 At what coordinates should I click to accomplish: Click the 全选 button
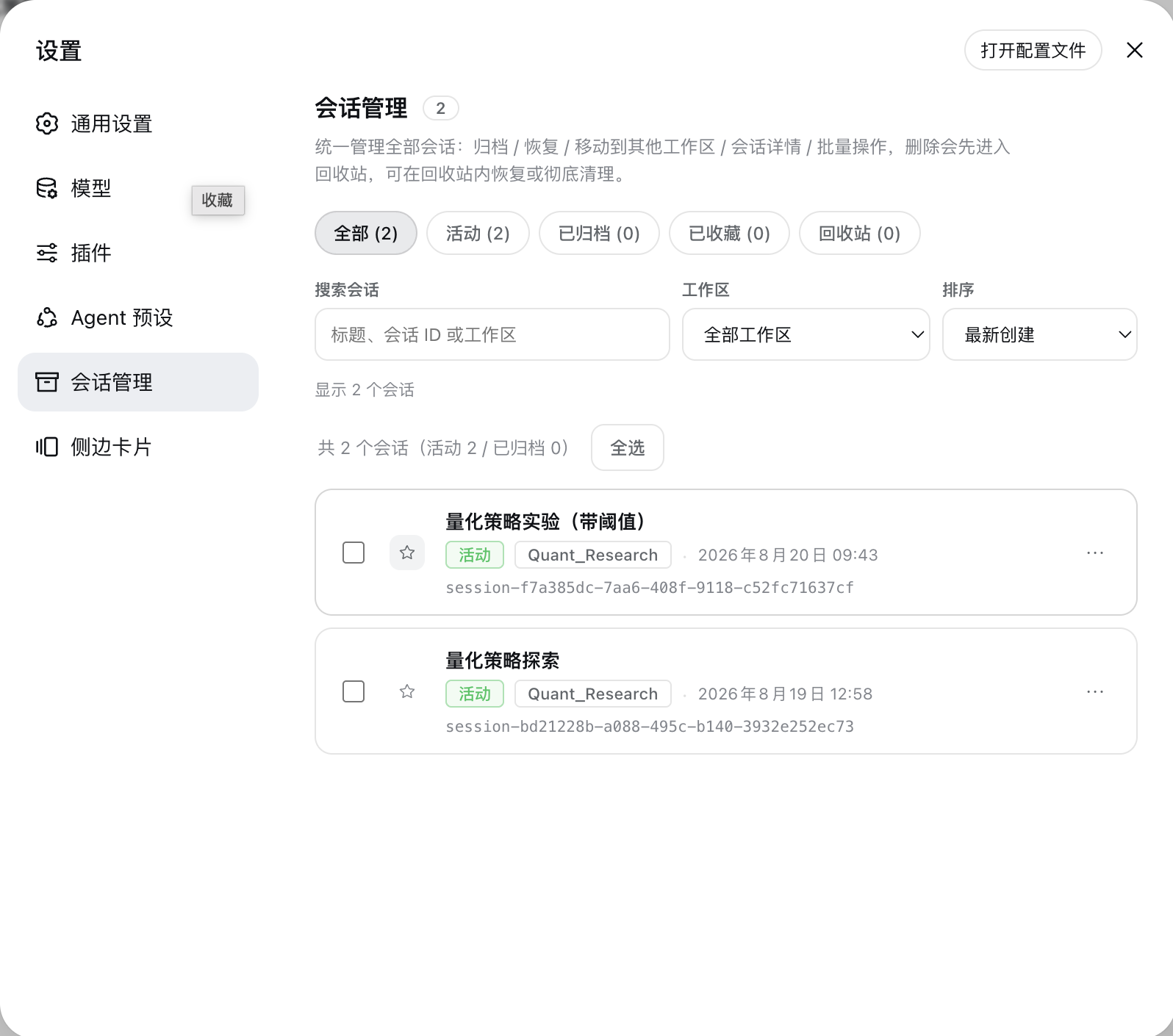click(628, 447)
